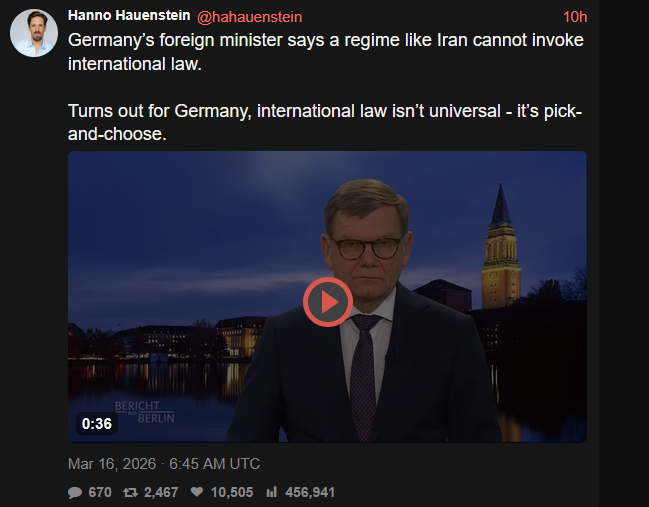The width and height of the screenshot is (649, 507).
Task: Click the 10,505 likes count
Action: pos(230,492)
